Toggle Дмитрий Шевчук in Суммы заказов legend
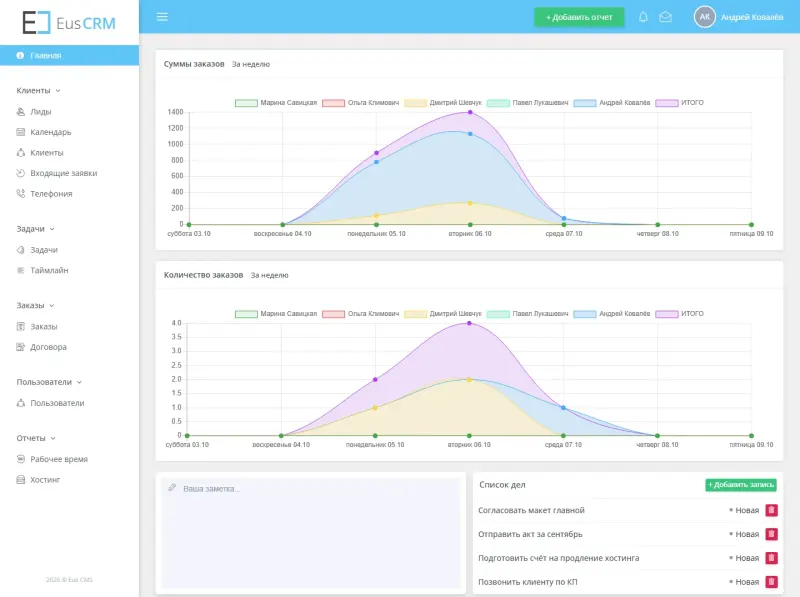 coord(443,103)
